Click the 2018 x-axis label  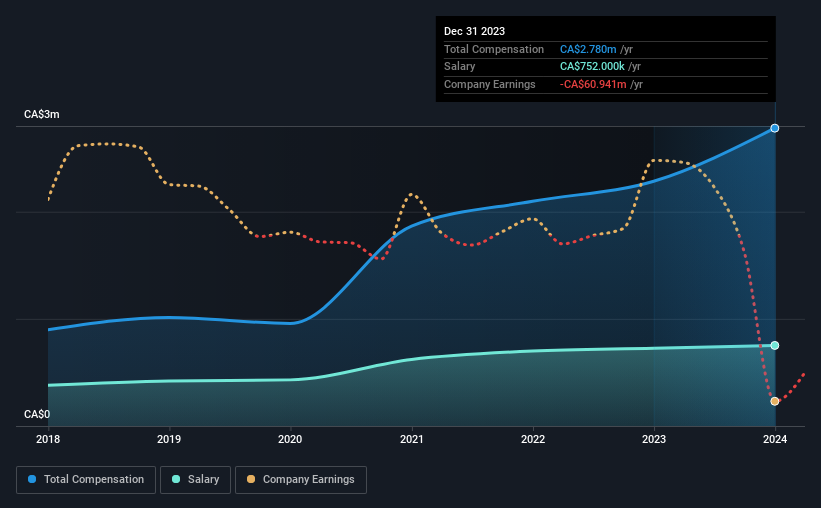[x=48, y=439]
